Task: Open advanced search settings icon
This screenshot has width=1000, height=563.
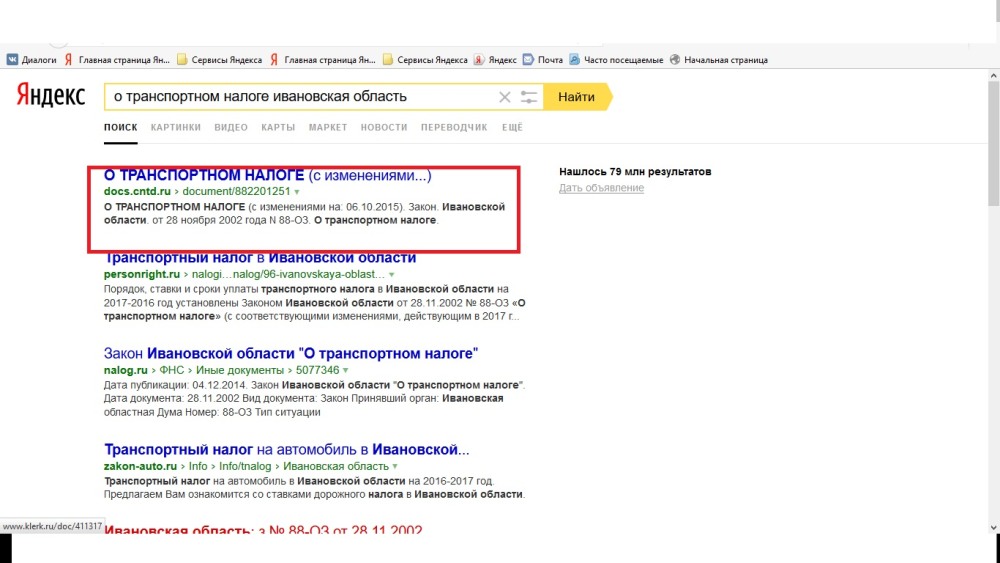Action: pyautogui.click(x=529, y=97)
